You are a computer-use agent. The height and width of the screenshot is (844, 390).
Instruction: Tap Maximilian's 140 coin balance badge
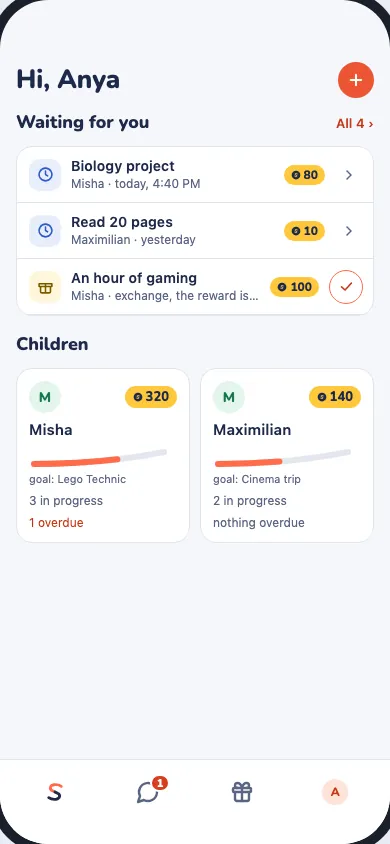coord(335,397)
